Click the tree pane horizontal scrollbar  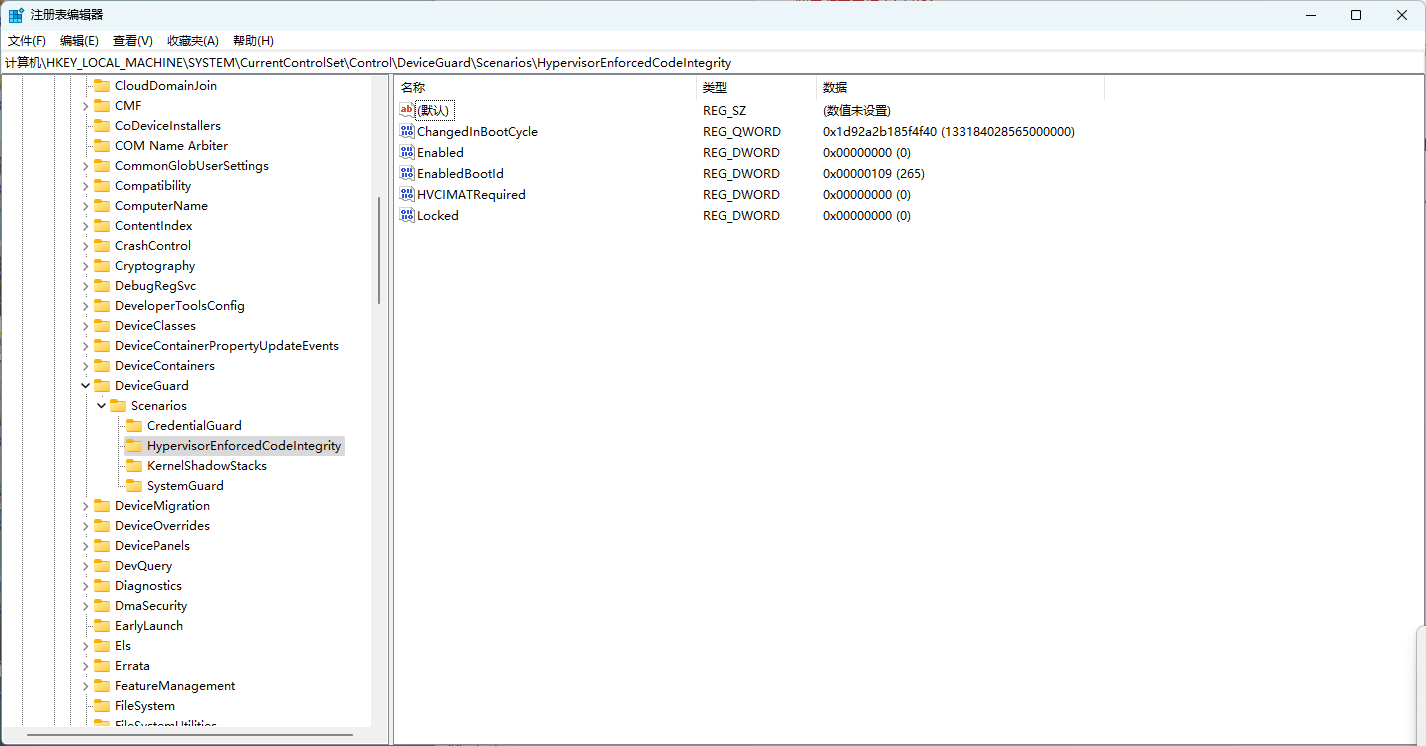coord(190,737)
